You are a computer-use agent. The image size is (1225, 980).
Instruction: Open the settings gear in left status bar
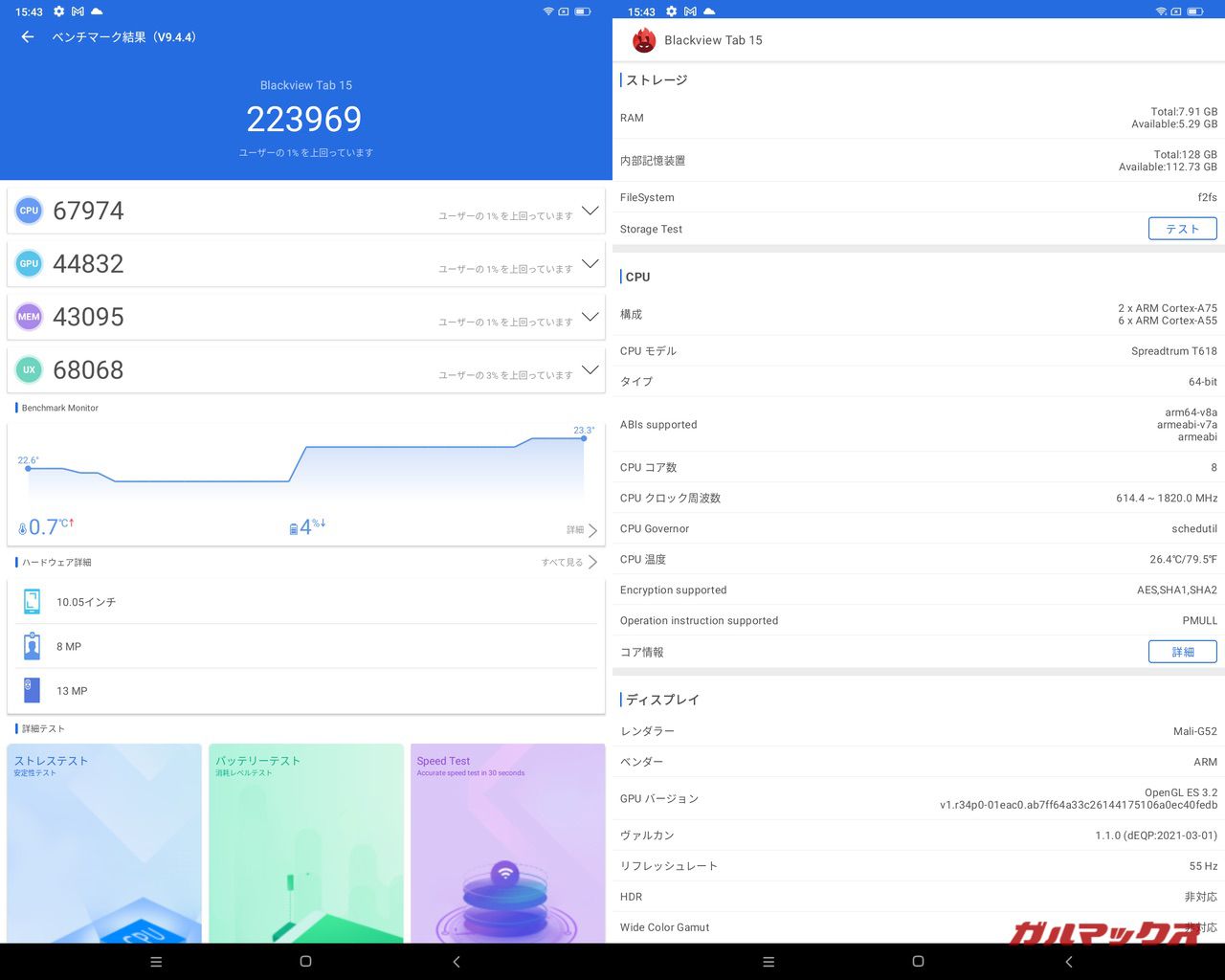point(58,11)
